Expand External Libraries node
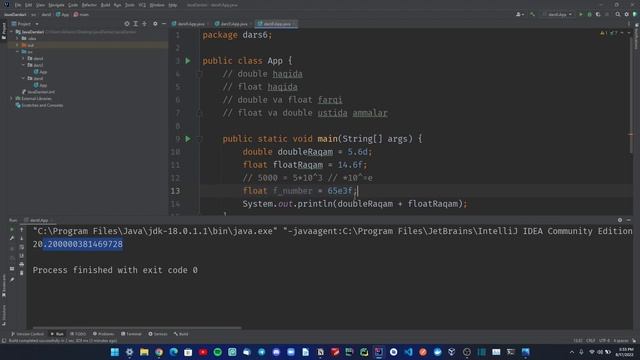Image resolution: width=640 pixels, height=360 pixels. 11,98
